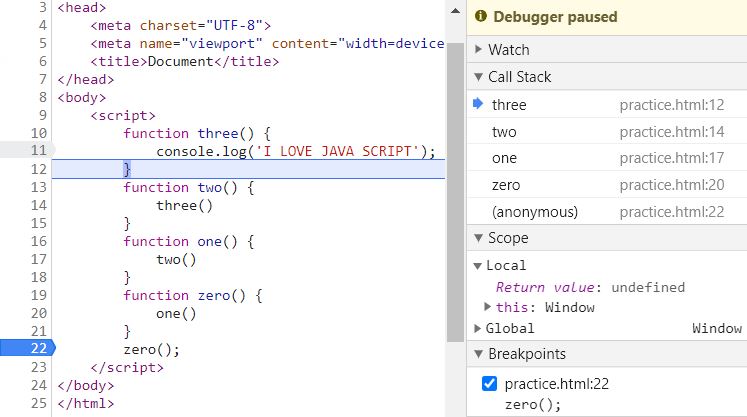Uncheck the practice.html:22 breakpoint
This screenshot has height=417, width=747.
tap(489, 384)
